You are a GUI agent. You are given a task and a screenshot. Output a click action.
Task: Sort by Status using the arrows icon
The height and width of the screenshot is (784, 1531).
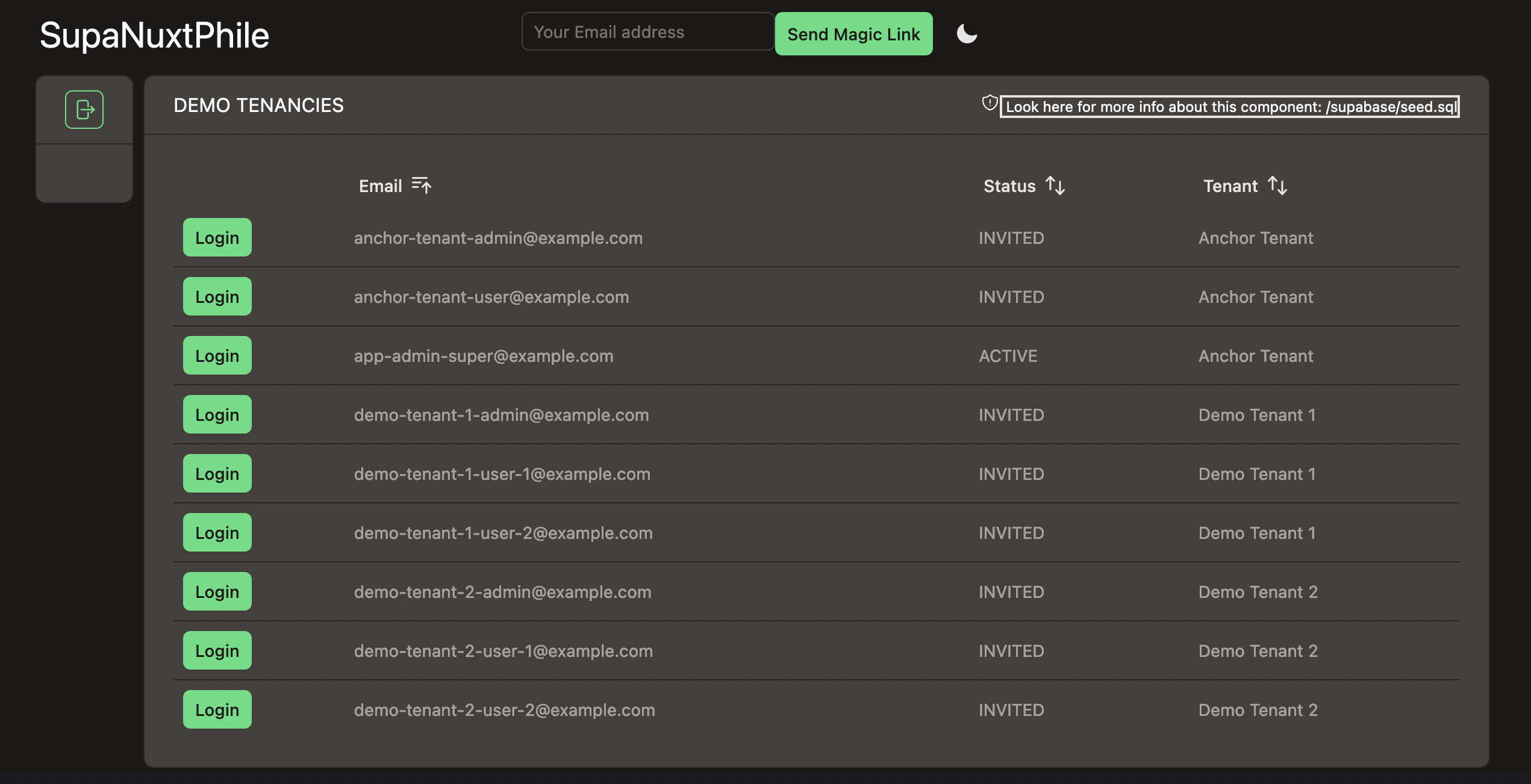1055,185
